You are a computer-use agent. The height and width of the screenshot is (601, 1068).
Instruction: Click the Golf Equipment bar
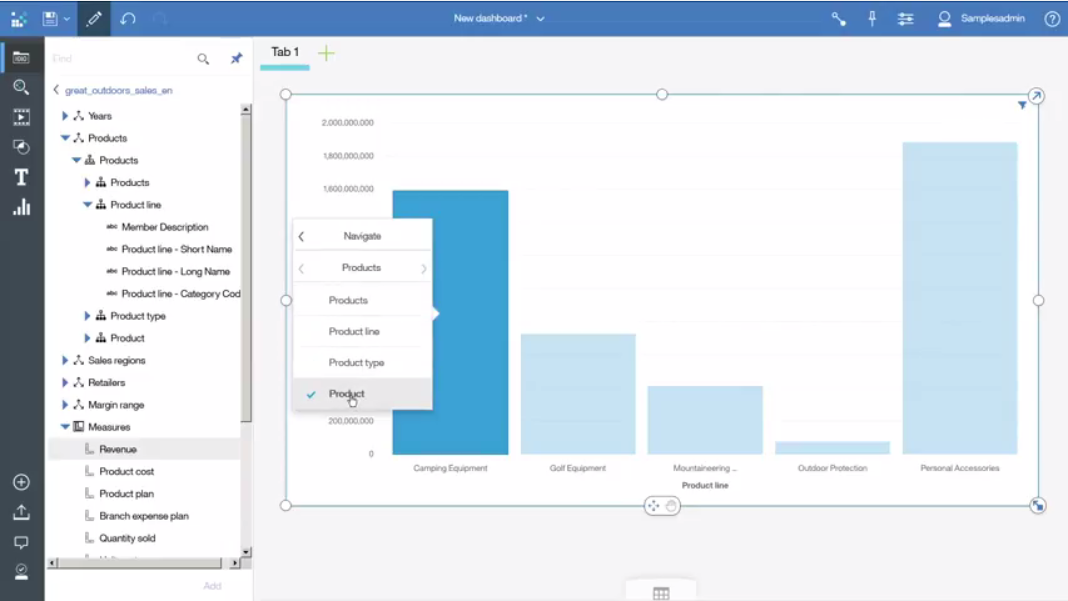pos(578,394)
